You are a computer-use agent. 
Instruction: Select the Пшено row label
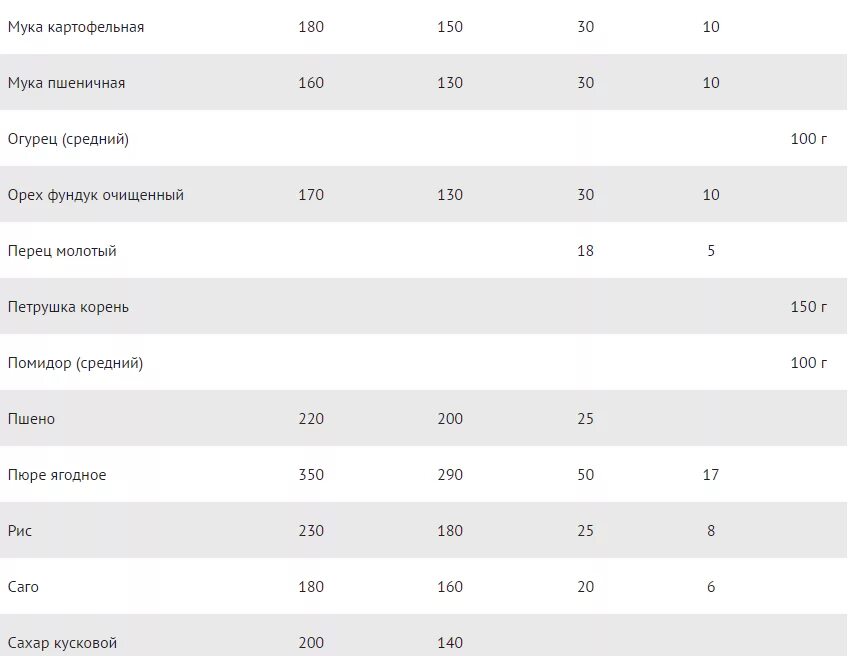pos(31,419)
